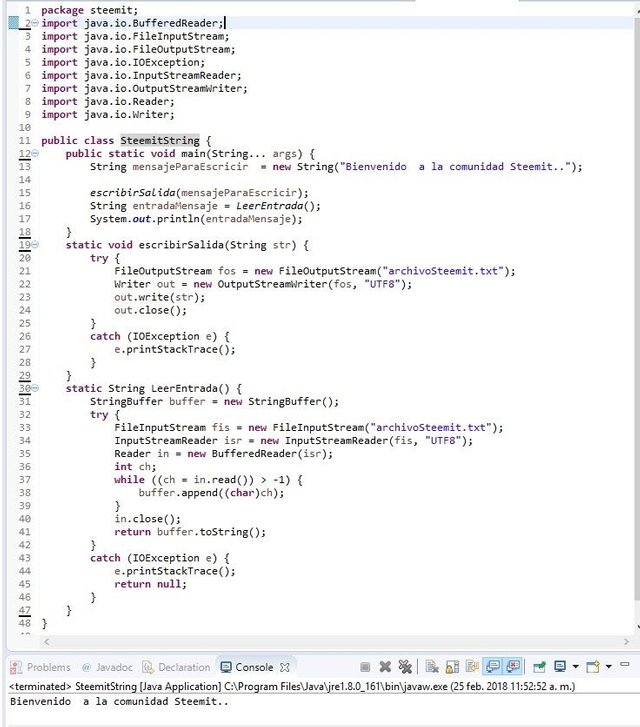Open the Display Selected Console dropdown arrow

pos(575,667)
